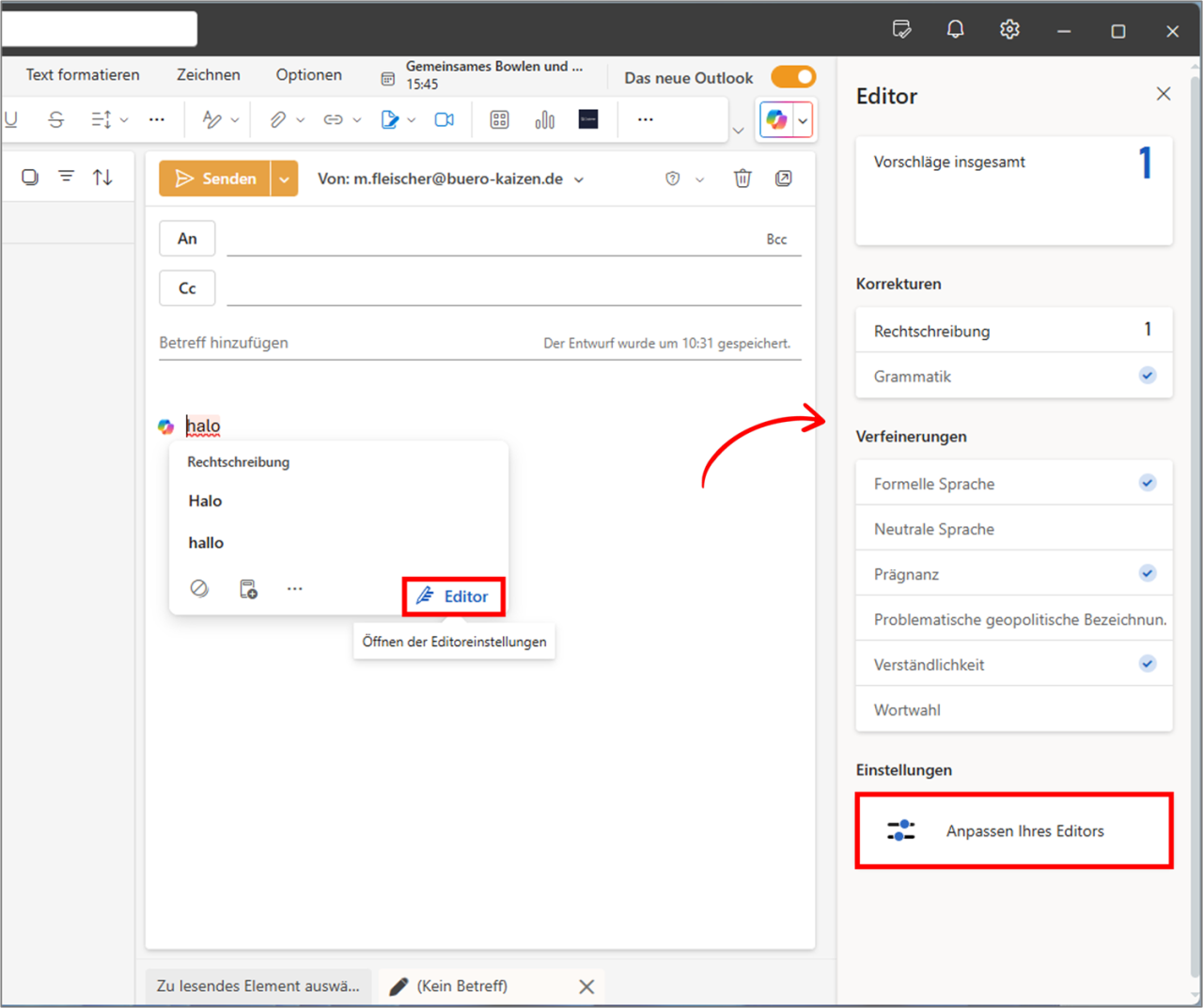Image resolution: width=1203 pixels, height=1008 pixels.
Task: Click the attach file paperclip icon
Action: click(278, 119)
